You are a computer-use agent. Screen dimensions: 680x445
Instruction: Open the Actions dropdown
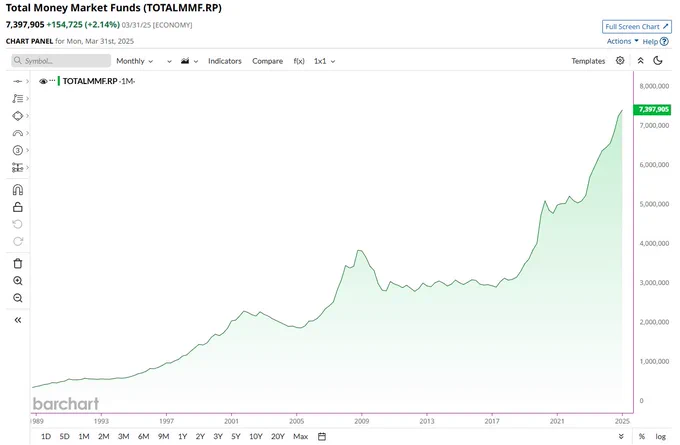click(x=622, y=41)
